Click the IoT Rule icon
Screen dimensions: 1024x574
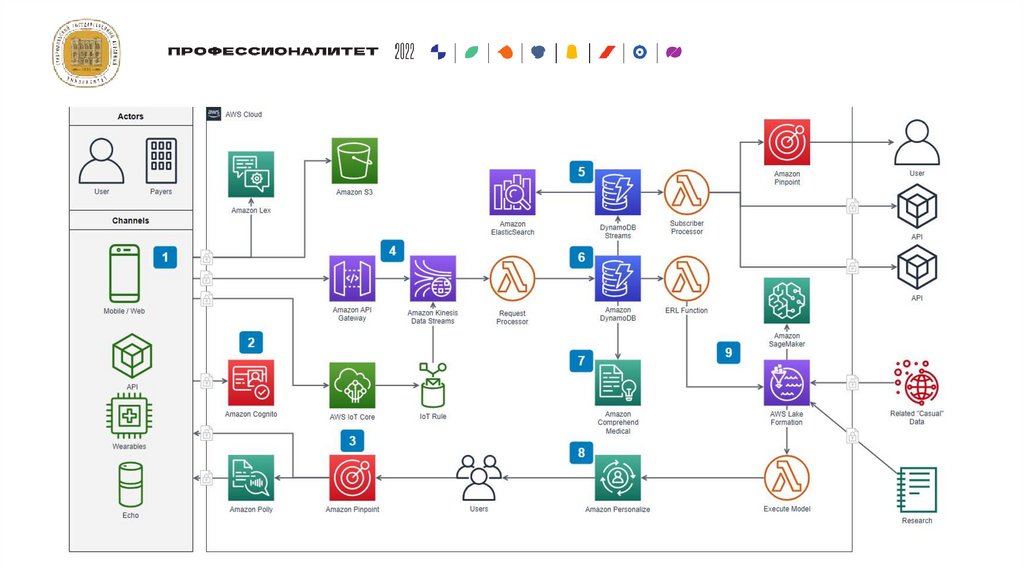433,385
